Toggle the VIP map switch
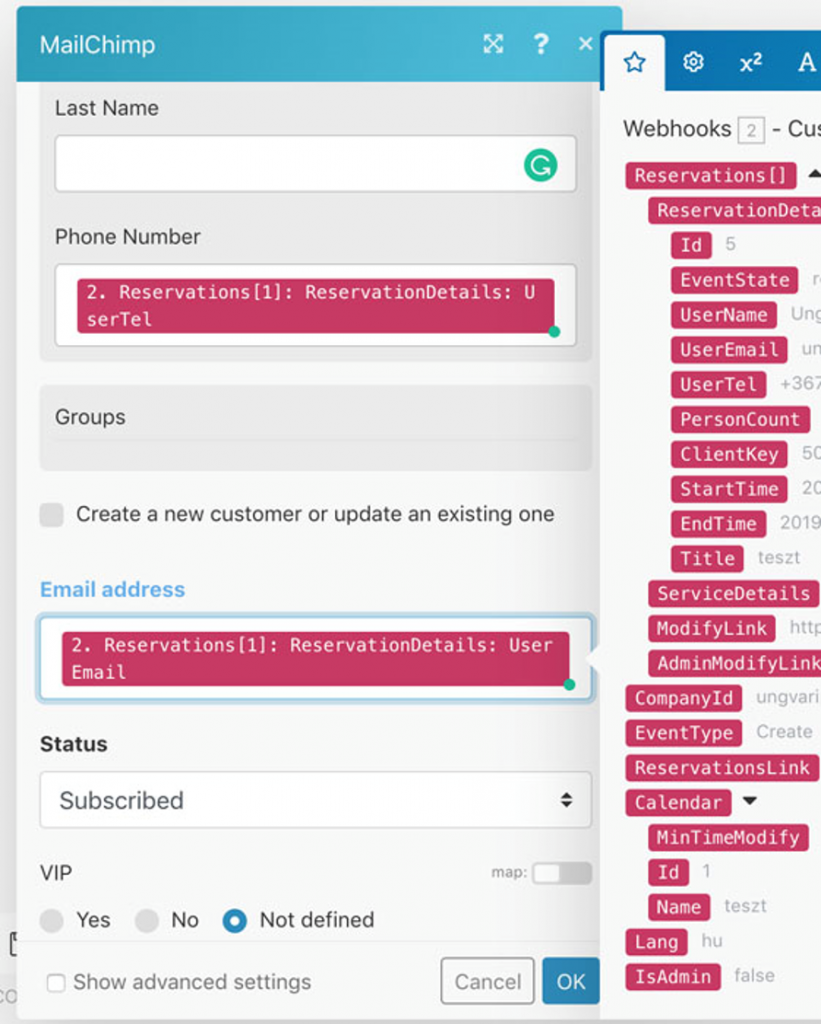This screenshot has height=1024, width=821. point(562,873)
